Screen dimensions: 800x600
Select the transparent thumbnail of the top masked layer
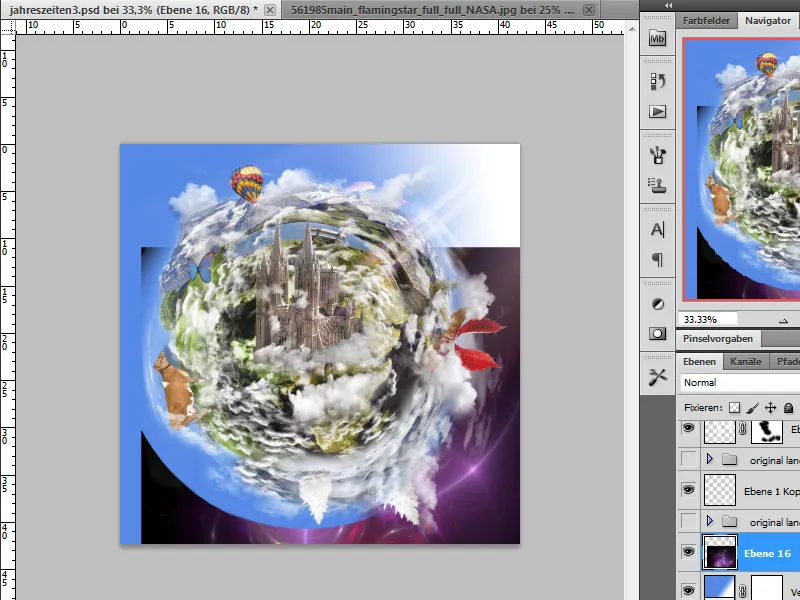(720, 432)
